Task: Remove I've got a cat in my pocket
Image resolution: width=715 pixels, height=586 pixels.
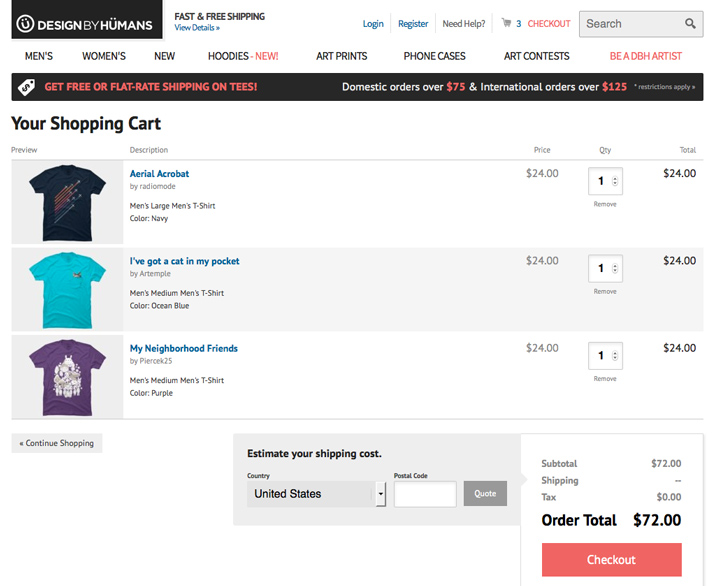Action: (x=605, y=291)
